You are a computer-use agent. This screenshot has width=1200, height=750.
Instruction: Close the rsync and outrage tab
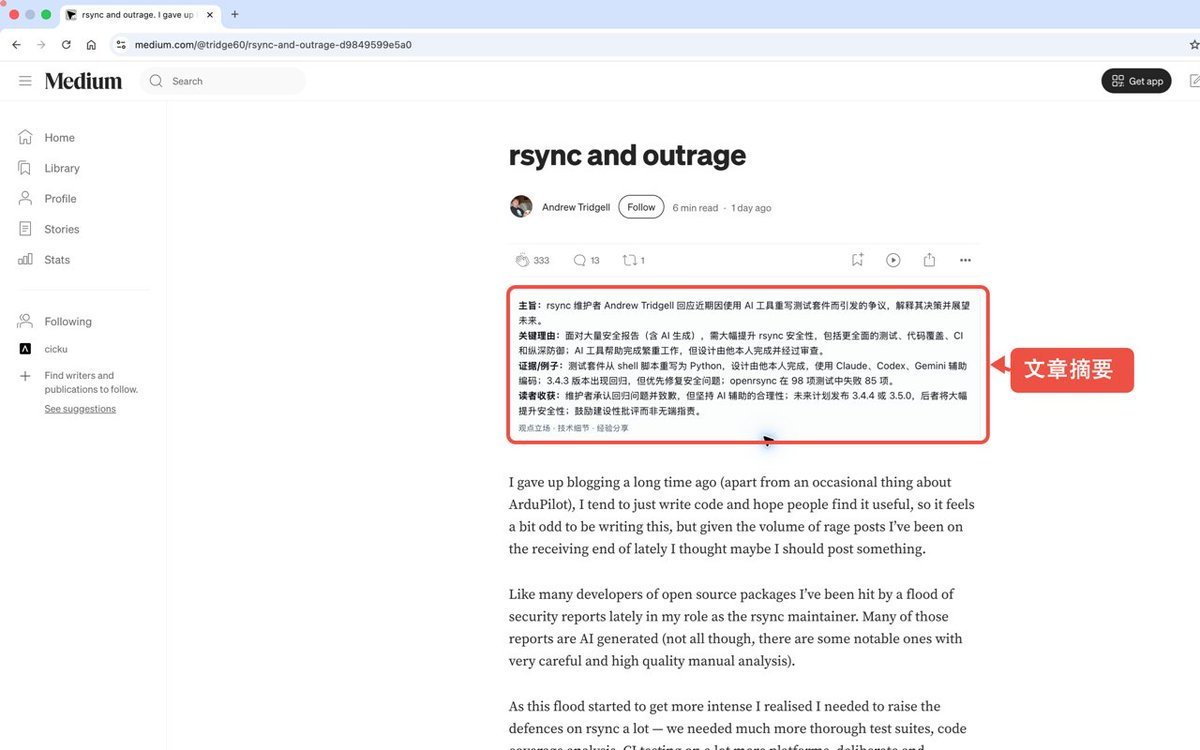209,15
